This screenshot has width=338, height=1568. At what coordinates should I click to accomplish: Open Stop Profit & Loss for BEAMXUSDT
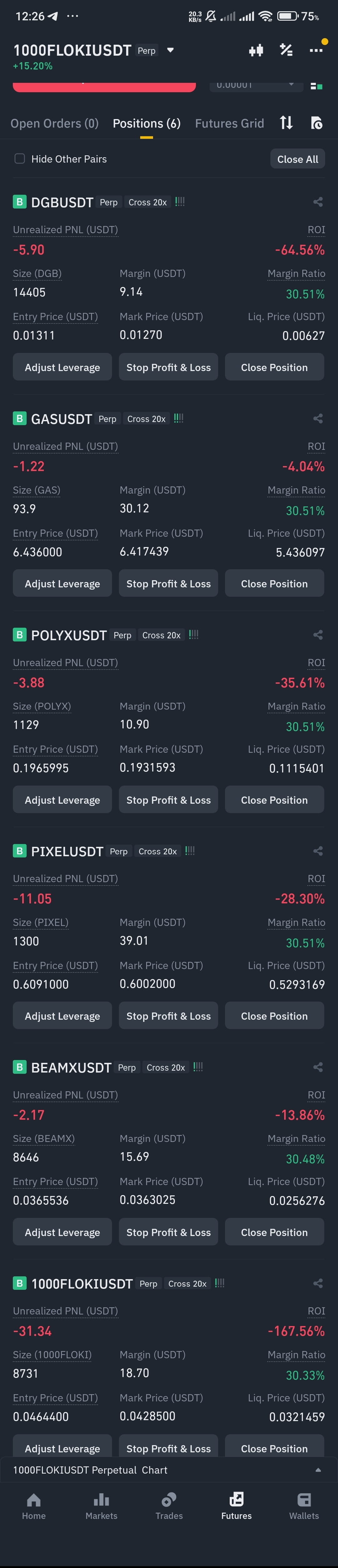click(169, 1232)
